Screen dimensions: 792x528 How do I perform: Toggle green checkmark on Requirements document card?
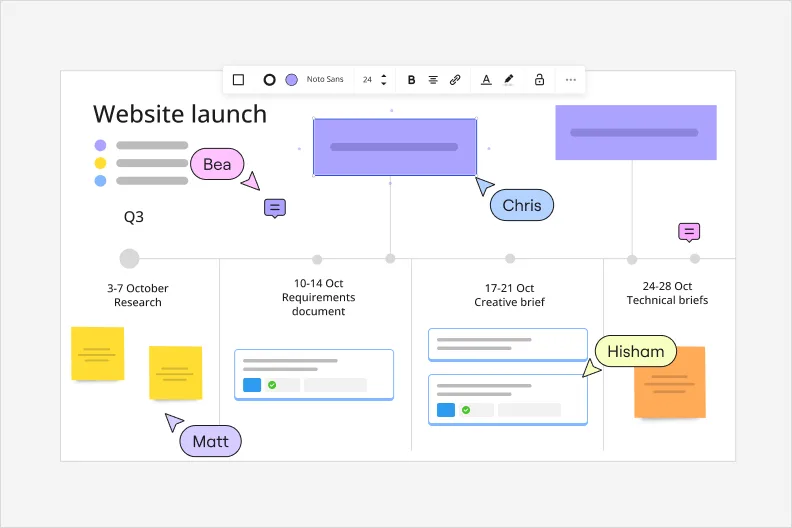pos(272,385)
